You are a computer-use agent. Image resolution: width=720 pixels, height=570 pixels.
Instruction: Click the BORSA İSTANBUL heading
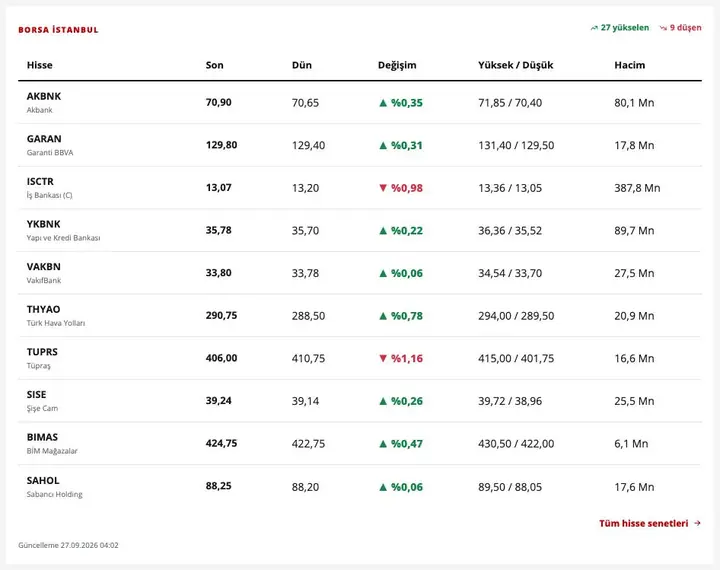pos(58,30)
